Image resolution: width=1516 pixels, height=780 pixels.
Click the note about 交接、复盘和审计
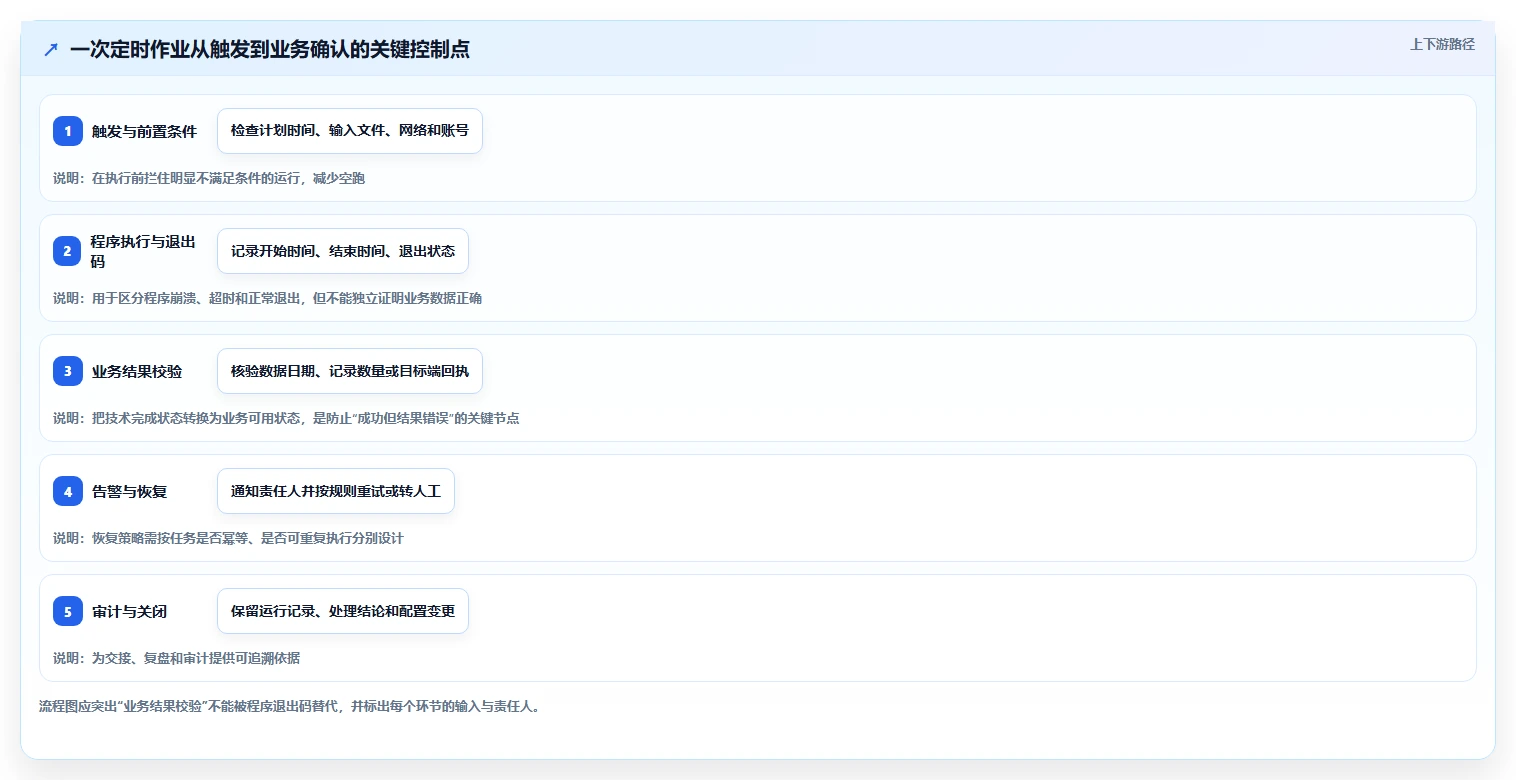(x=176, y=658)
